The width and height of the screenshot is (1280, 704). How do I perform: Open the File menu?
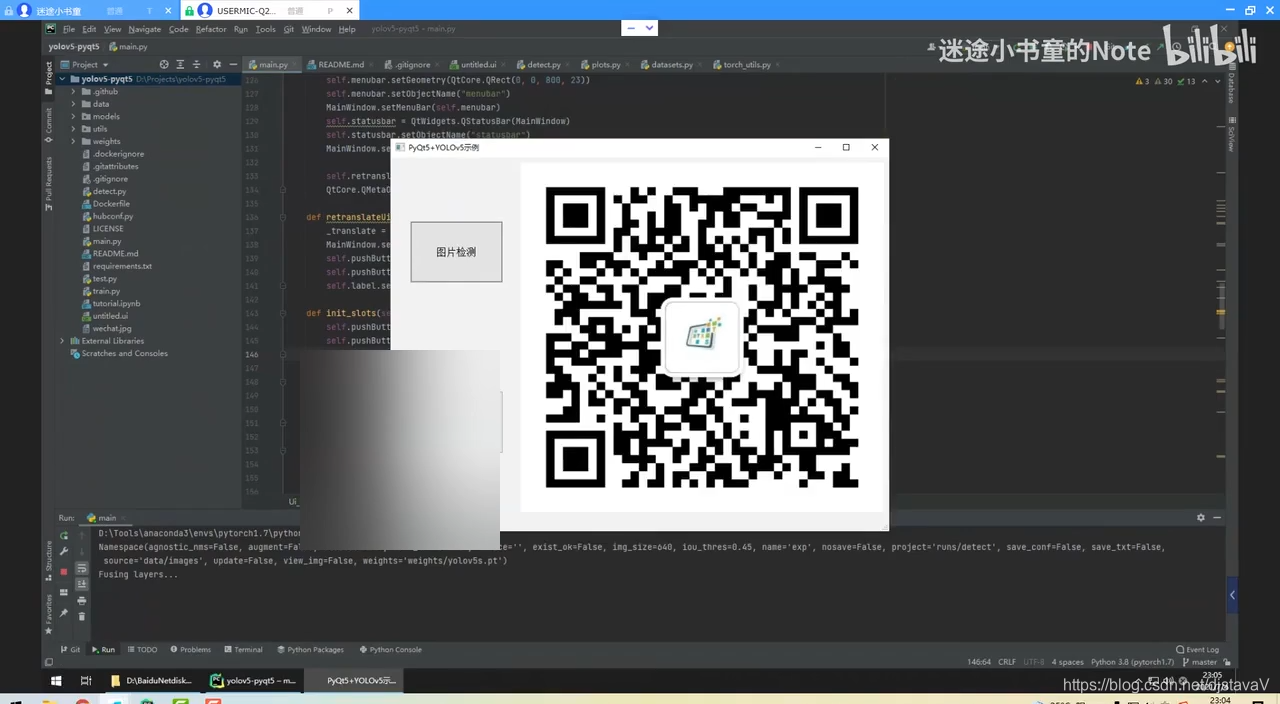69,29
